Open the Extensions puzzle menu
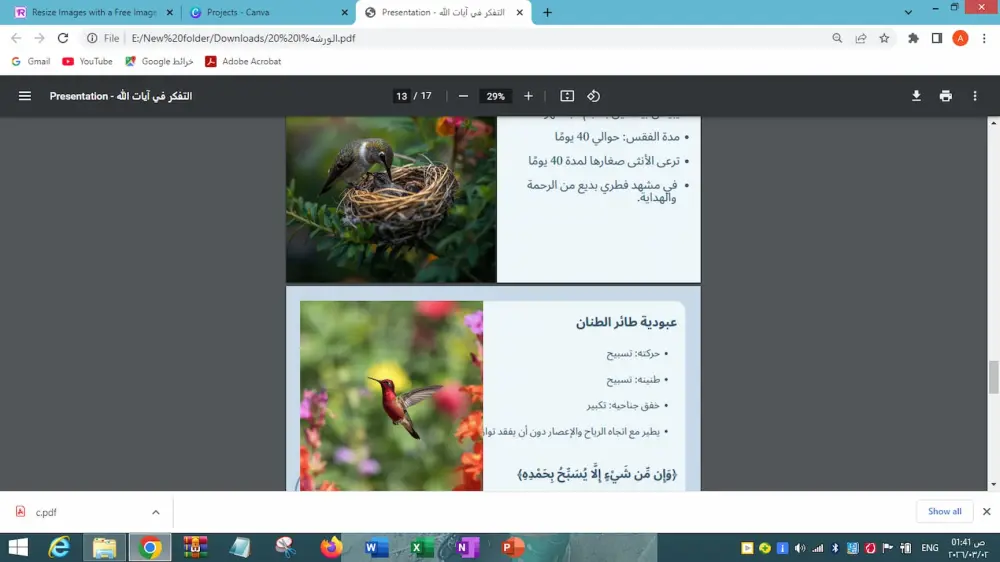The image size is (1000, 562). pos(913,38)
